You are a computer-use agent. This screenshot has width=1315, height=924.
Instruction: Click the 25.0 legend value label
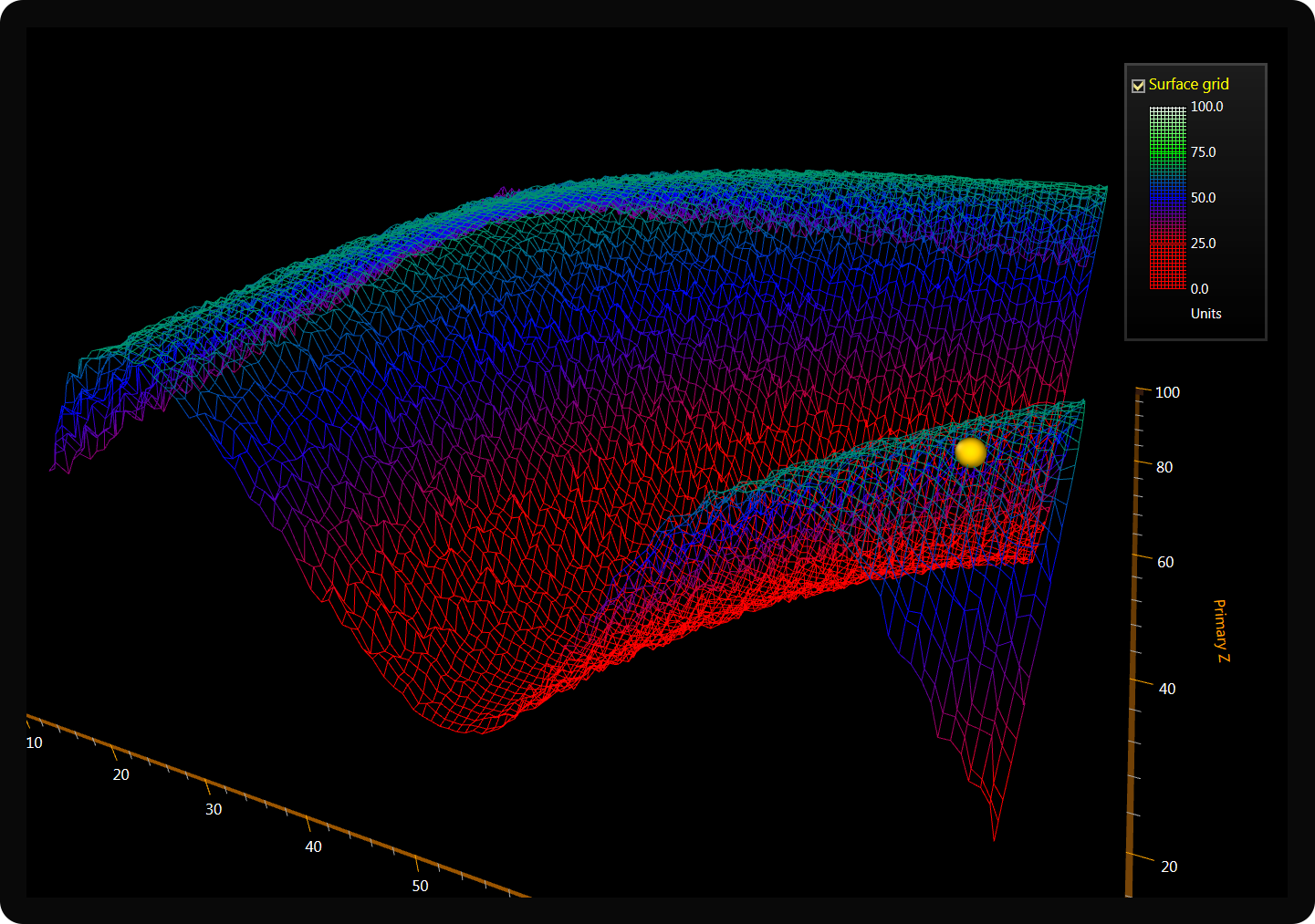tap(1203, 244)
